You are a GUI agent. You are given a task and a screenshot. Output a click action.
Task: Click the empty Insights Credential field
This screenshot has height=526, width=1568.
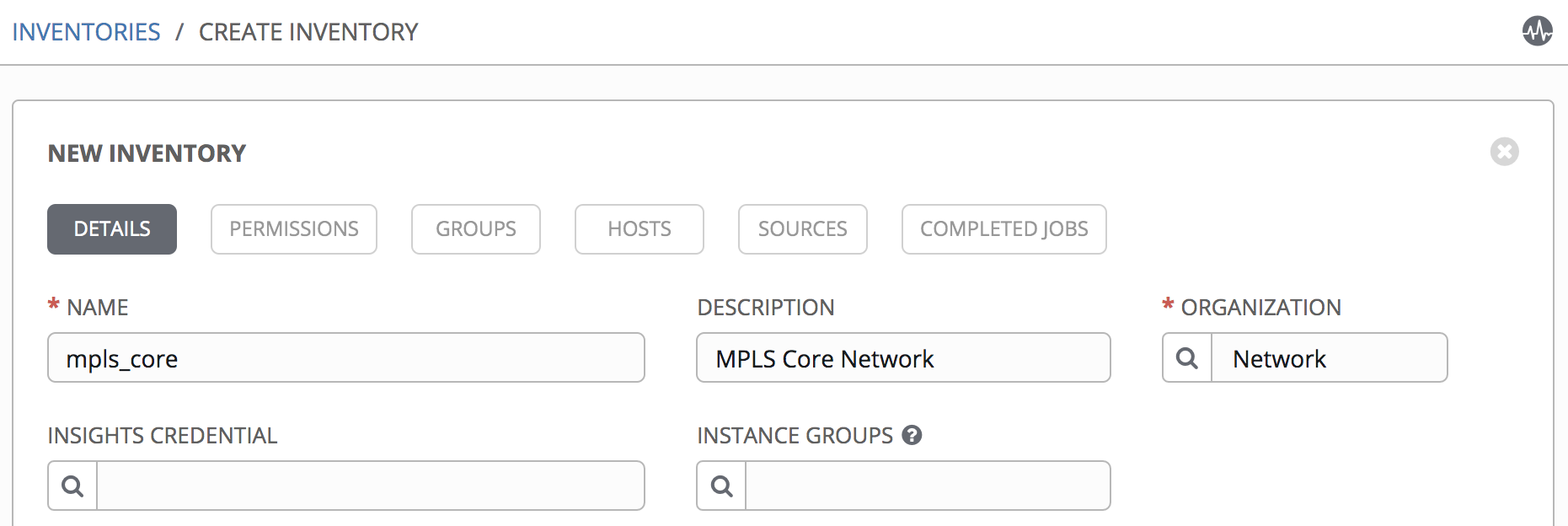(x=371, y=486)
